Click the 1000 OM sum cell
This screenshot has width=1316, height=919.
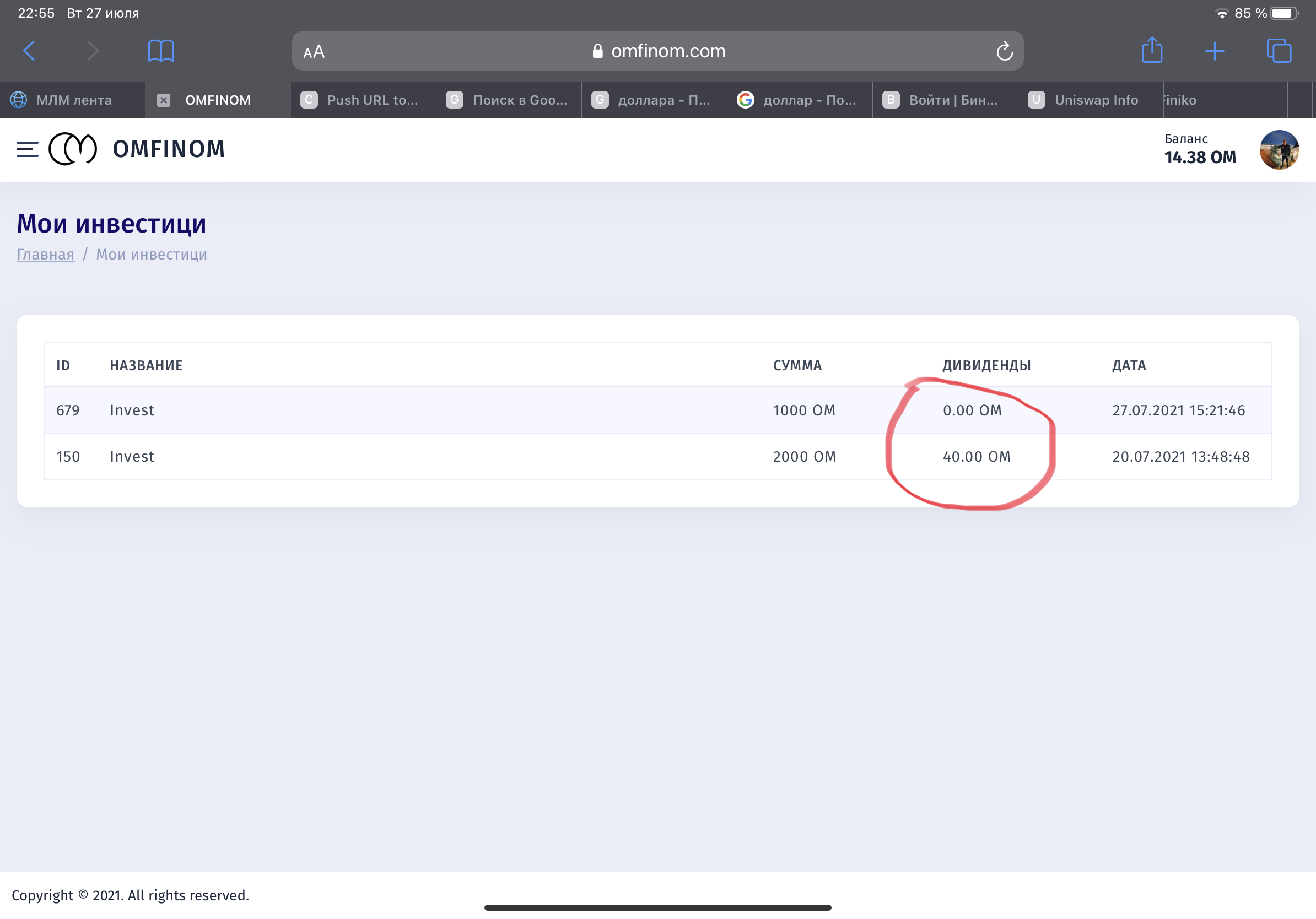point(804,410)
